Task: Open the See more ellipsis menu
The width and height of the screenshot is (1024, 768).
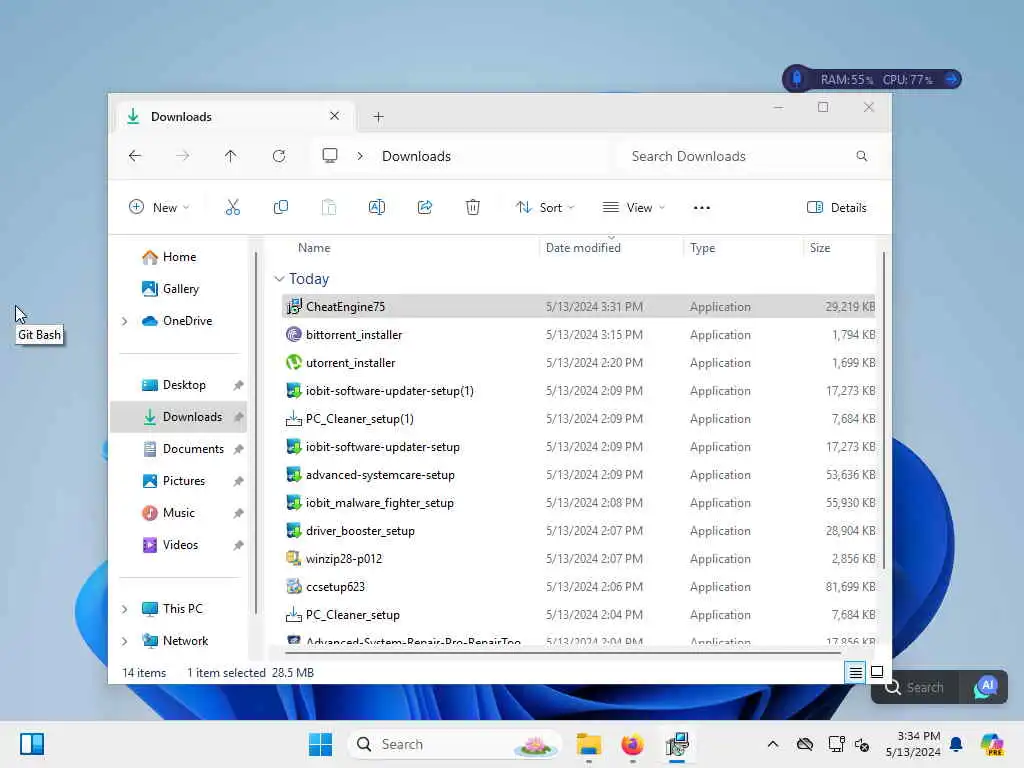Action: 701,208
